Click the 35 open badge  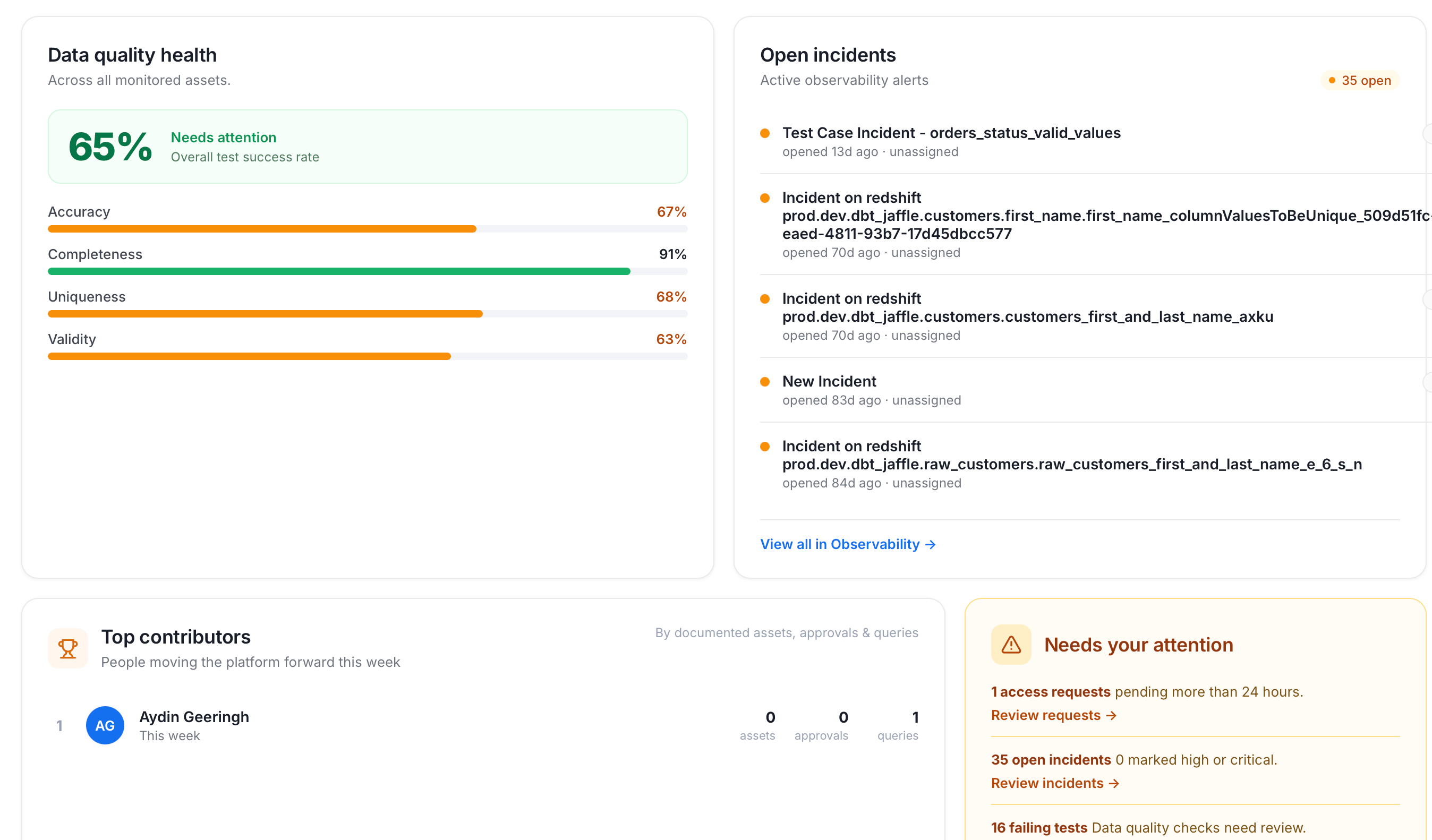click(1360, 81)
